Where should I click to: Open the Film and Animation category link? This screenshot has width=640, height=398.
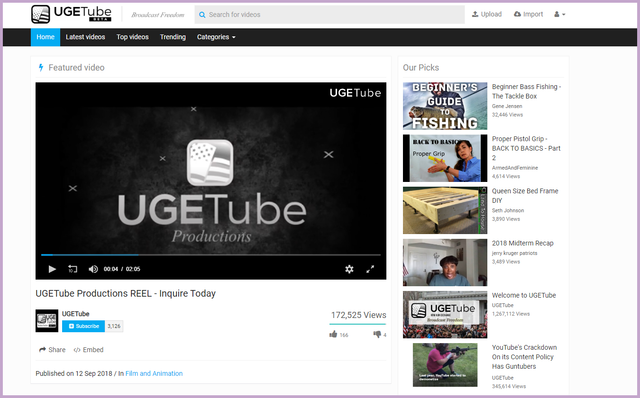tap(154, 374)
